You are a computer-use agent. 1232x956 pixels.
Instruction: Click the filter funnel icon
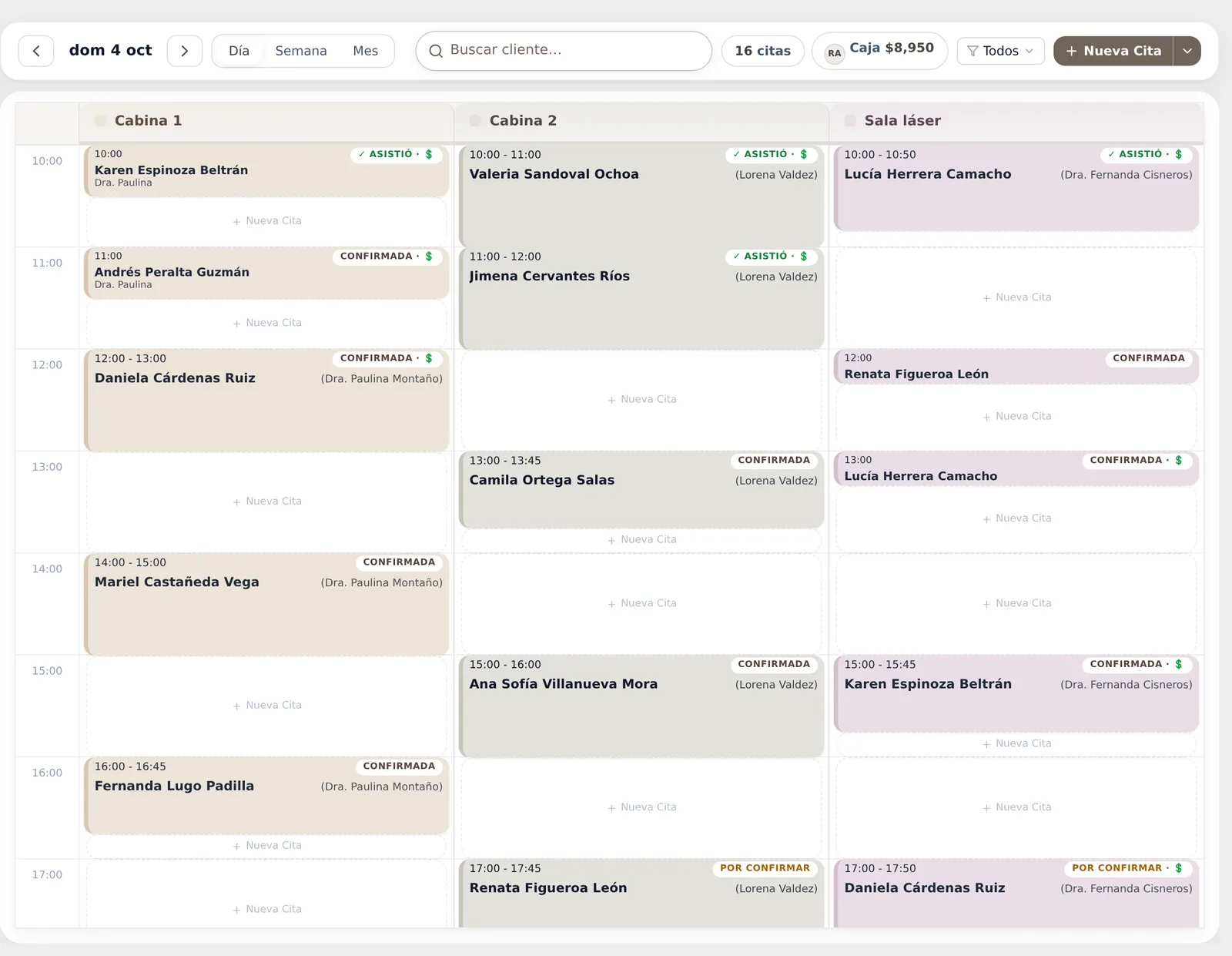tap(973, 51)
